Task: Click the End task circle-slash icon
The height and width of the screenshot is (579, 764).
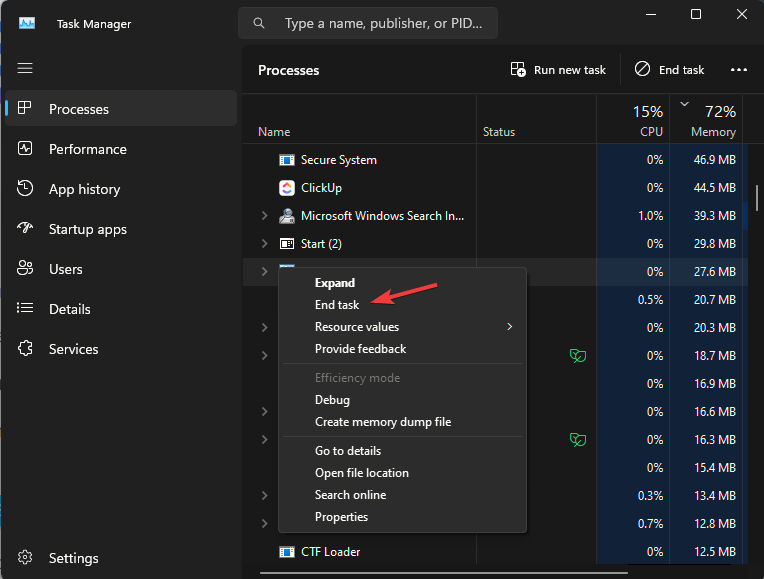Action: click(x=642, y=69)
